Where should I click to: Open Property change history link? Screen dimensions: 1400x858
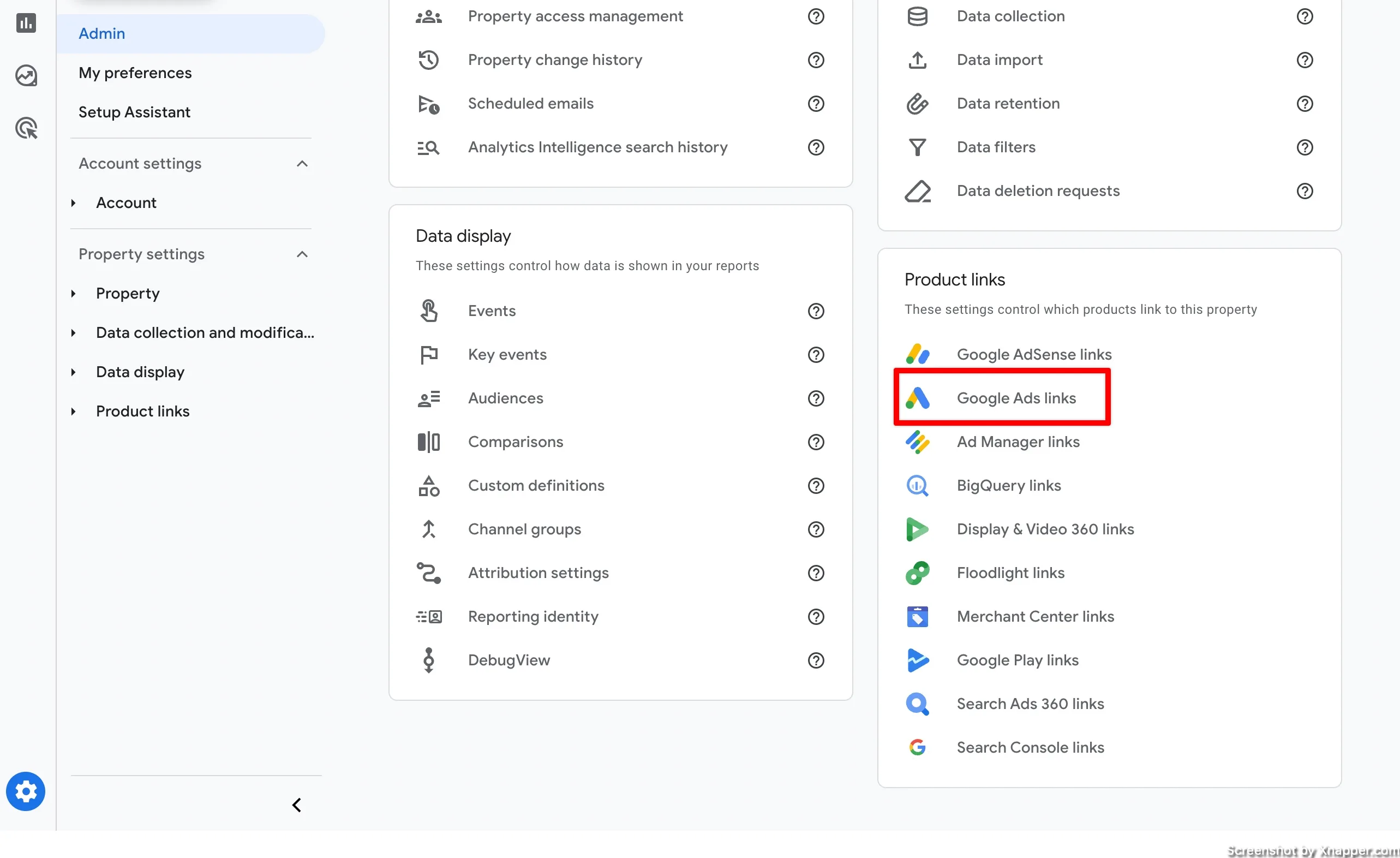pyautogui.click(x=554, y=60)
